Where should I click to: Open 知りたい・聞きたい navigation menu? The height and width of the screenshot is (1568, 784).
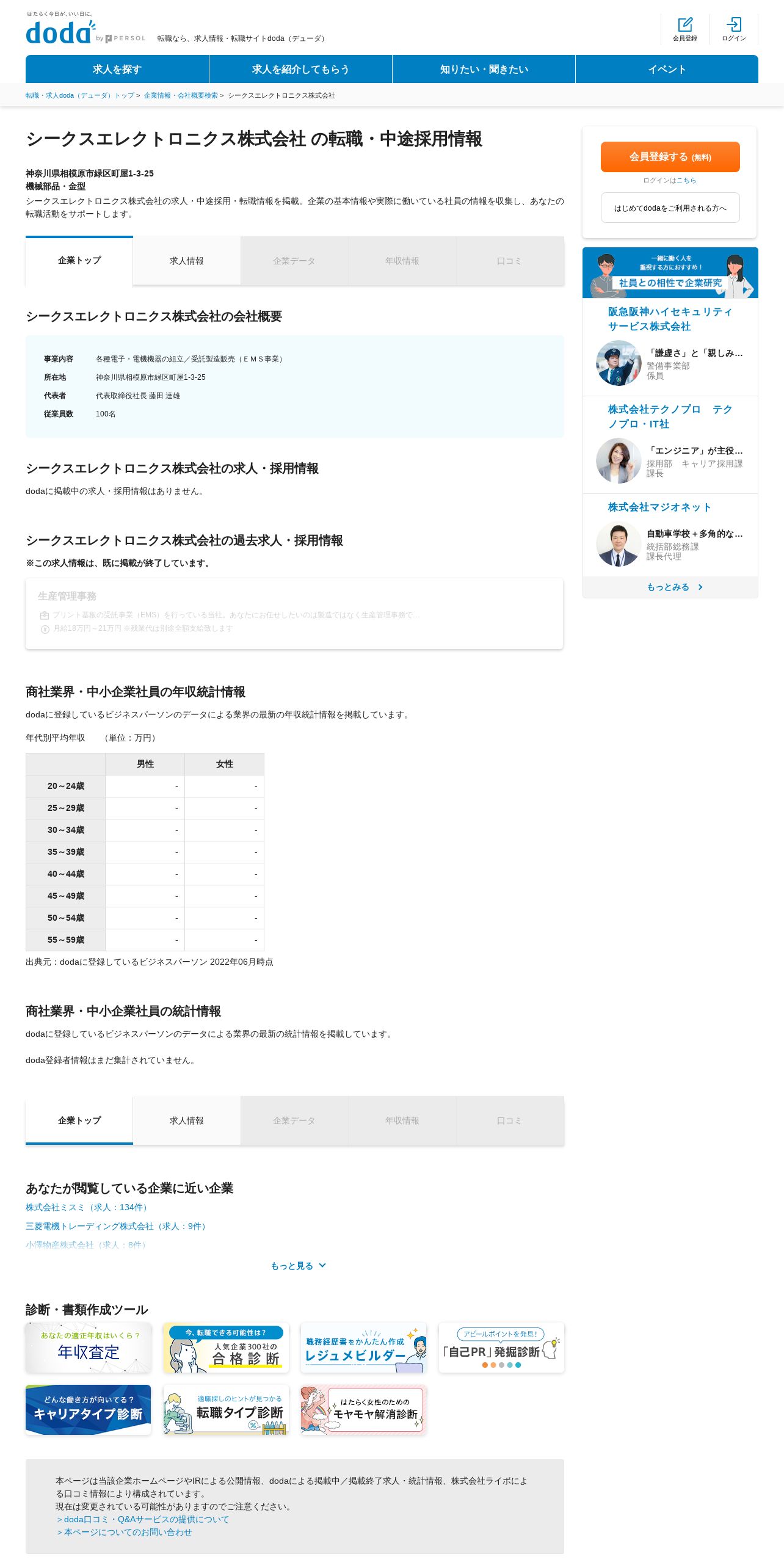coord(484,69)
